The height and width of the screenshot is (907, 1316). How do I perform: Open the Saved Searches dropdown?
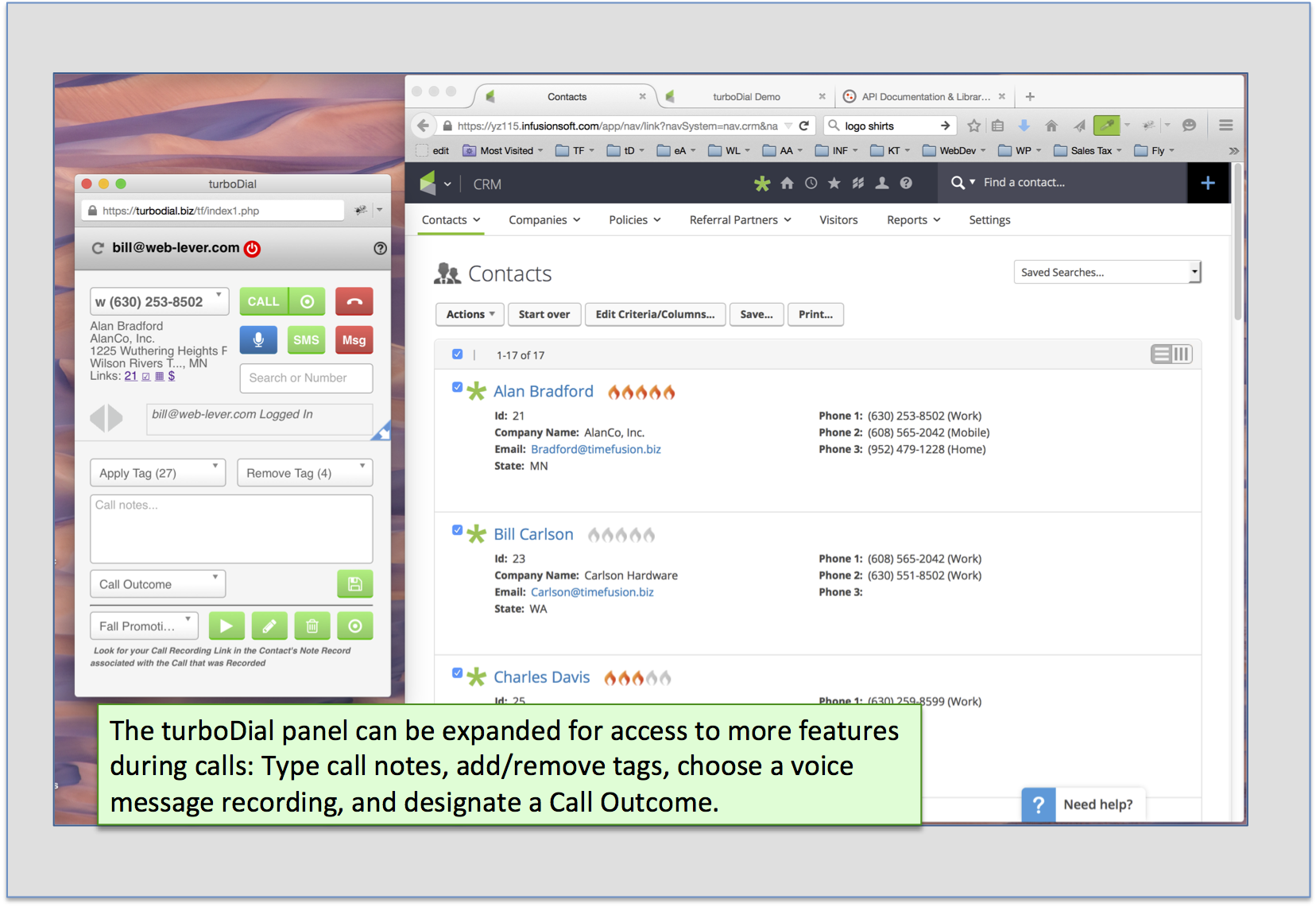pos(1107,272)
